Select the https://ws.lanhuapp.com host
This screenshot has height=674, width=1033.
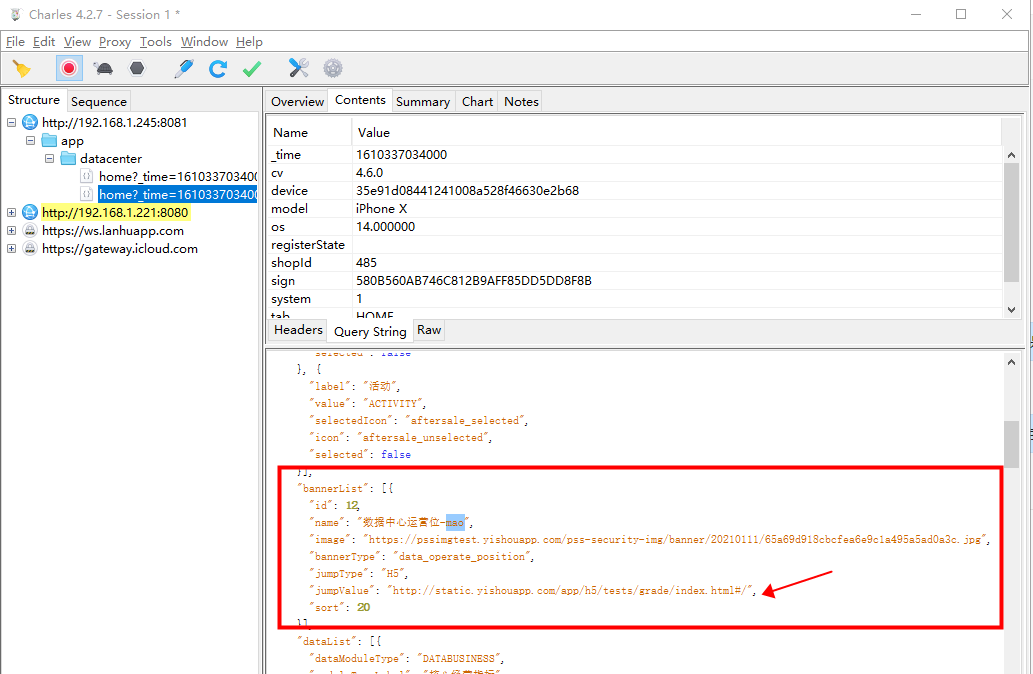point(113,231)
